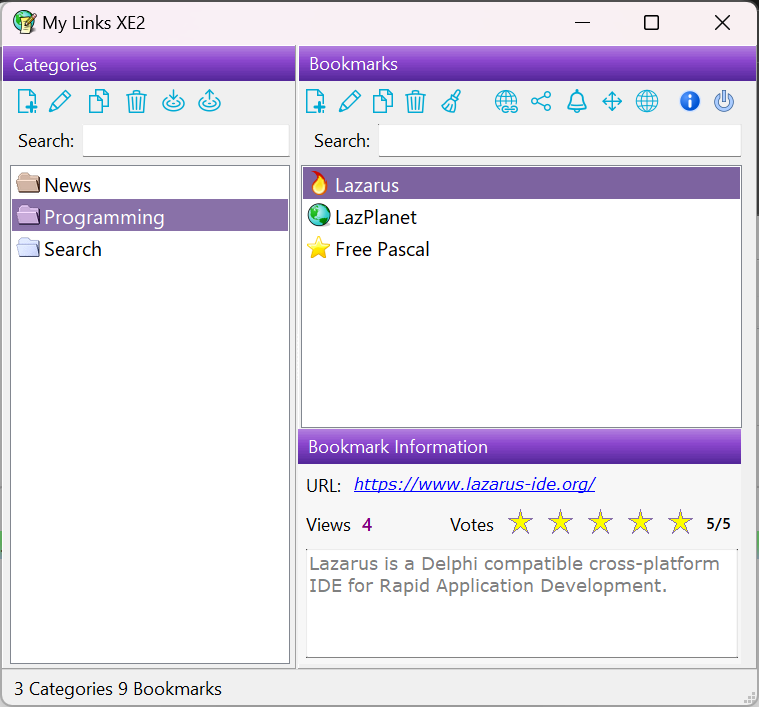Delete bookmark with Bookmarks trash icon
Screen dimensions: 759x707
[x=415, y=102]
